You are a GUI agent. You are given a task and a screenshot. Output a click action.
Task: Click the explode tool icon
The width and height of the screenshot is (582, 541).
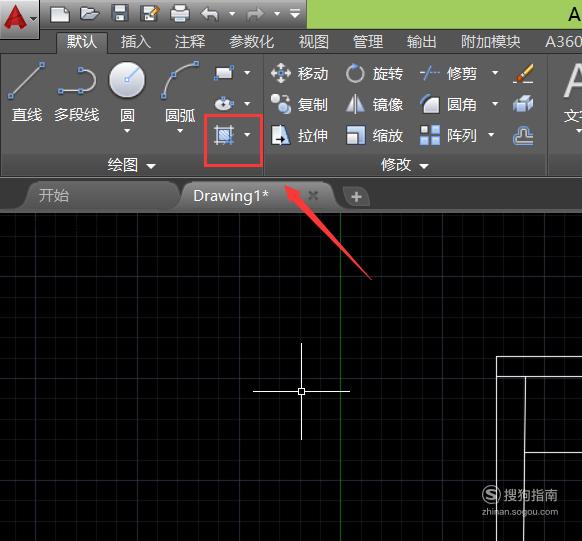coord(523,104)
